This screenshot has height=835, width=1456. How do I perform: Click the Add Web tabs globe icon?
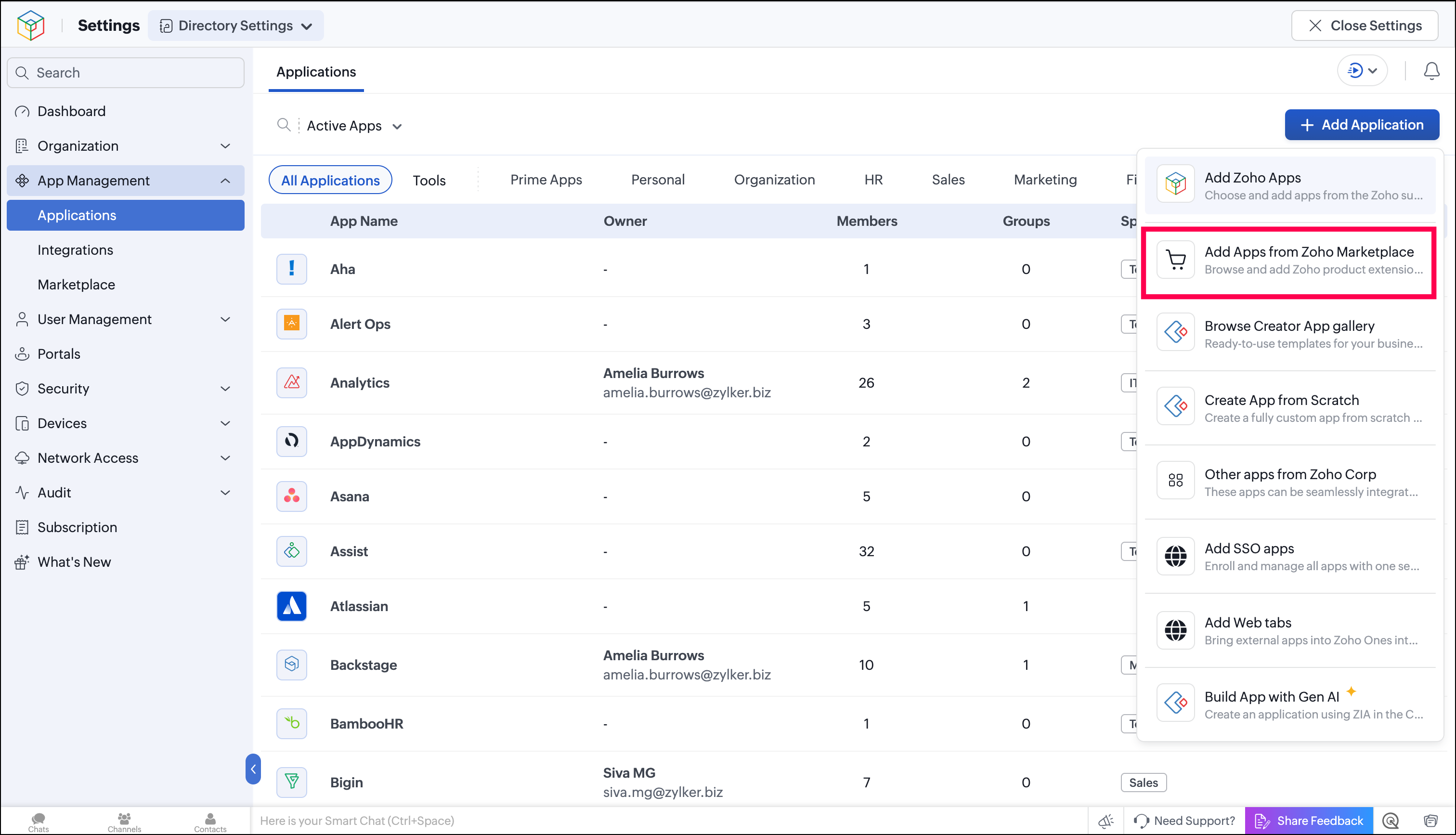[x=1175, y=630]
